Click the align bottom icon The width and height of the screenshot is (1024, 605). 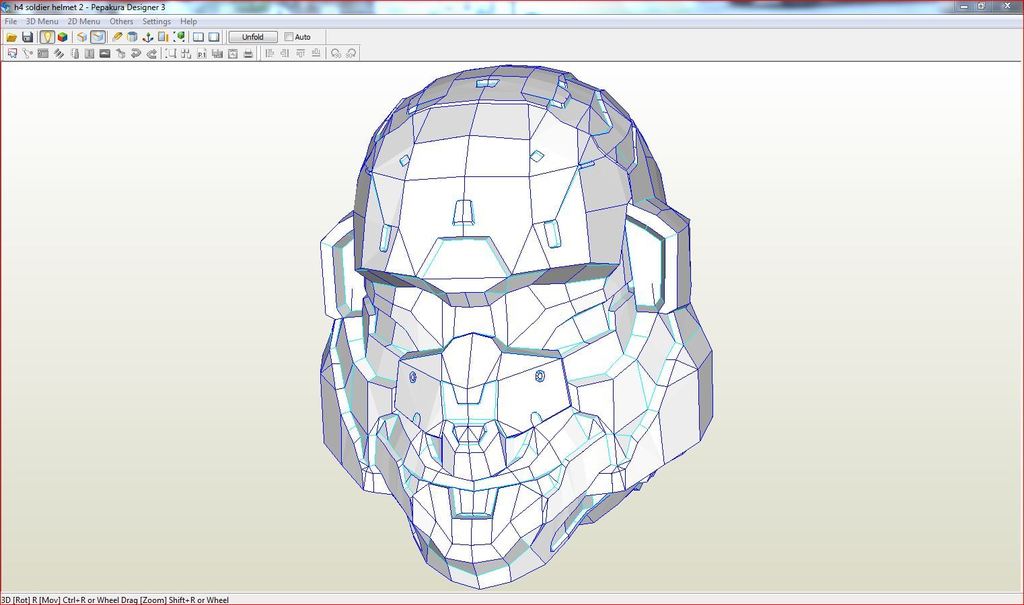click(x=316, y=54)
